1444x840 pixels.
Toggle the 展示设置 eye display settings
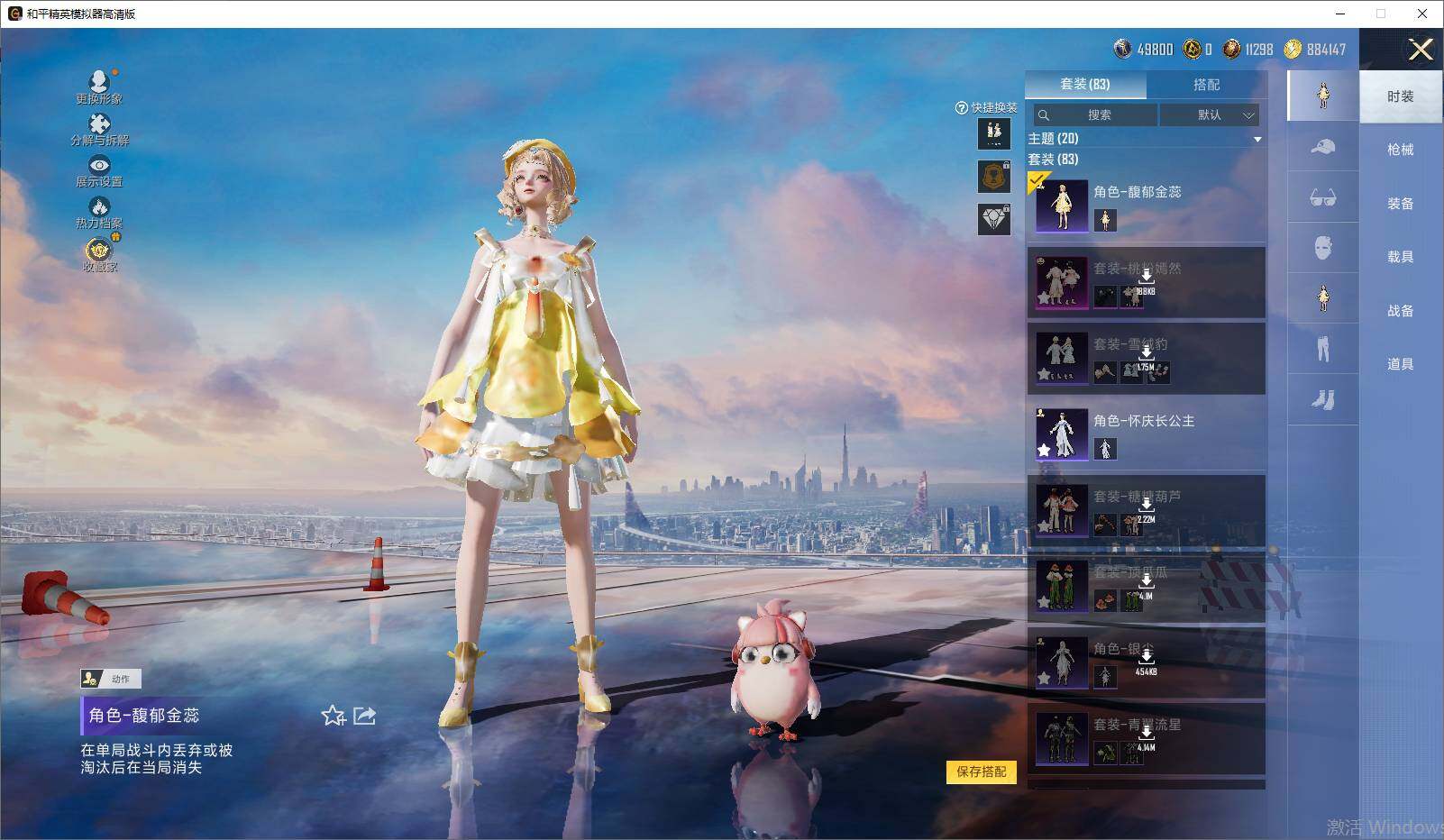click(99, 171)
